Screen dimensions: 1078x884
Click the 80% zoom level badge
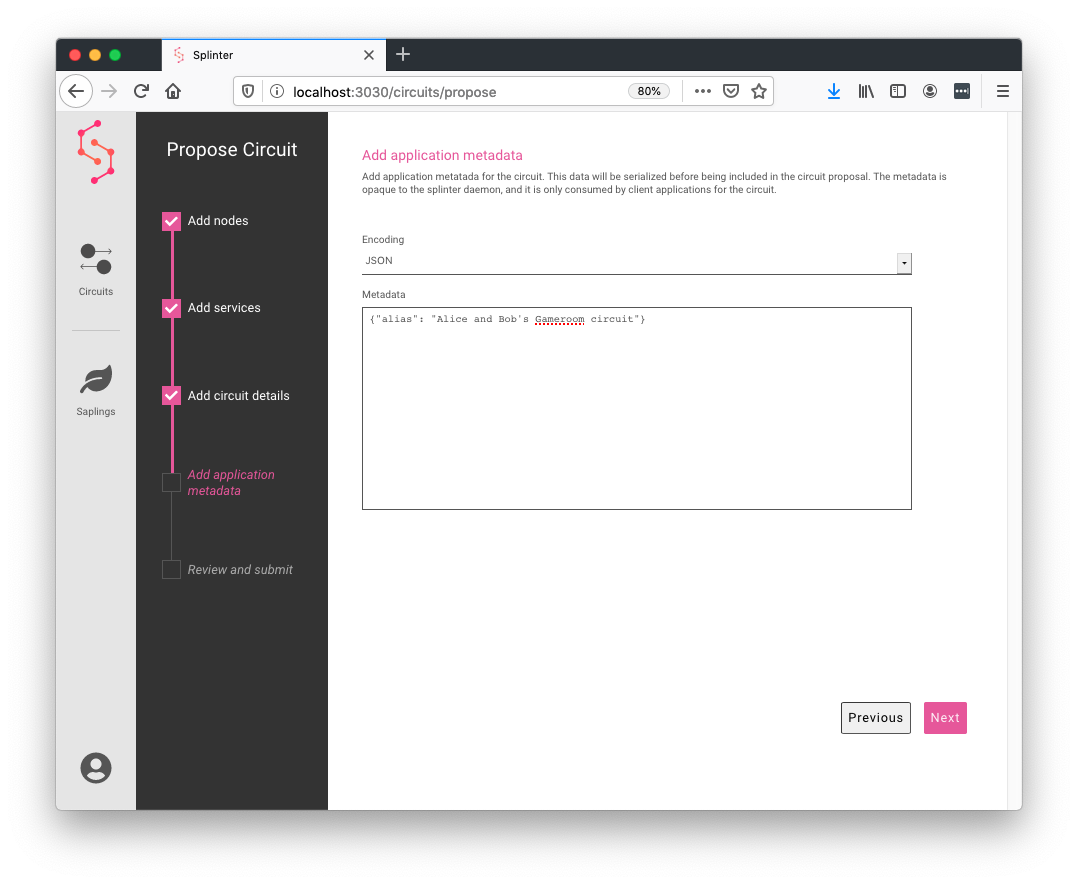649,91
